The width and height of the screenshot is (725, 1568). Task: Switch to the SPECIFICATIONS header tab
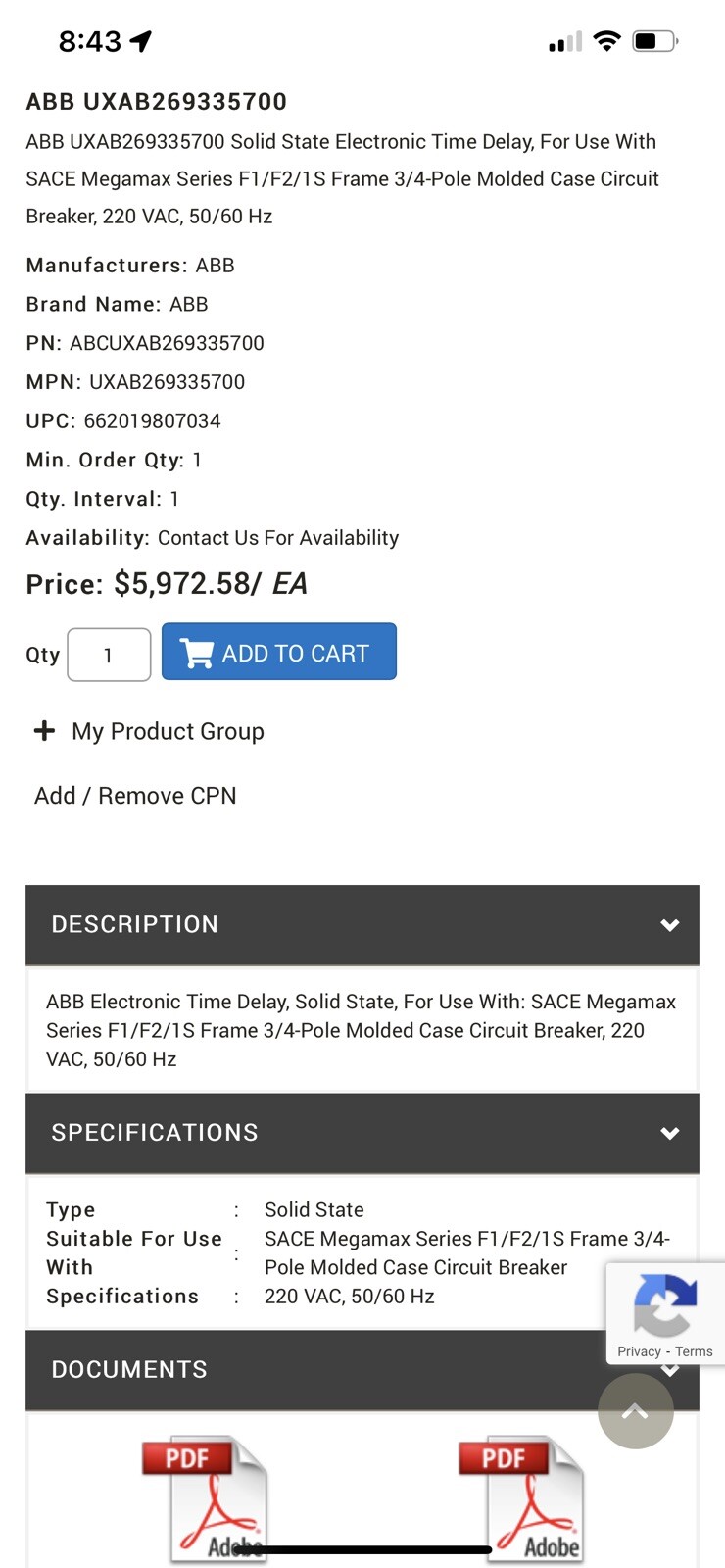(x=154, y=1133)
